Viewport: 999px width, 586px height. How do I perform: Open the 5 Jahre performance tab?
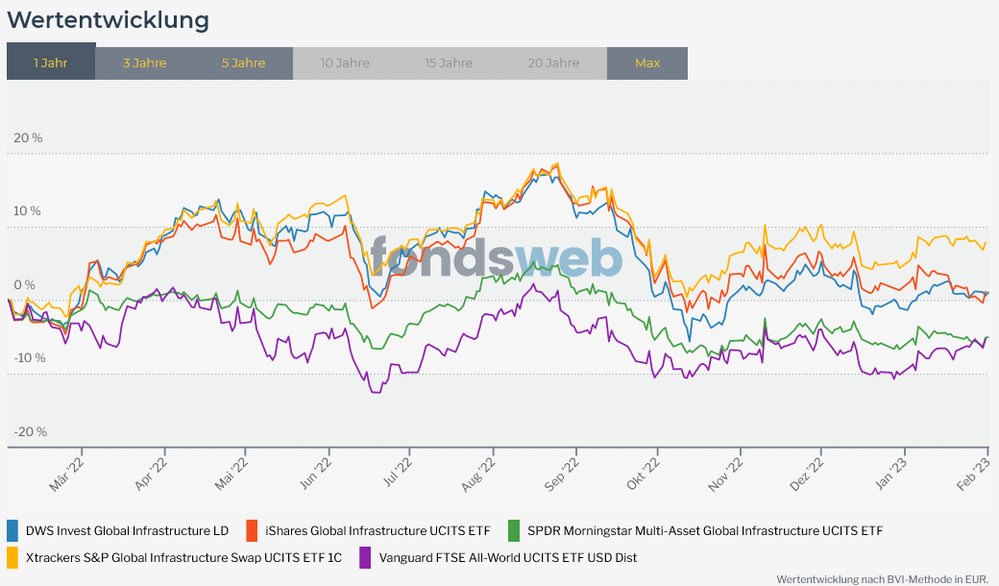(244, 63)
